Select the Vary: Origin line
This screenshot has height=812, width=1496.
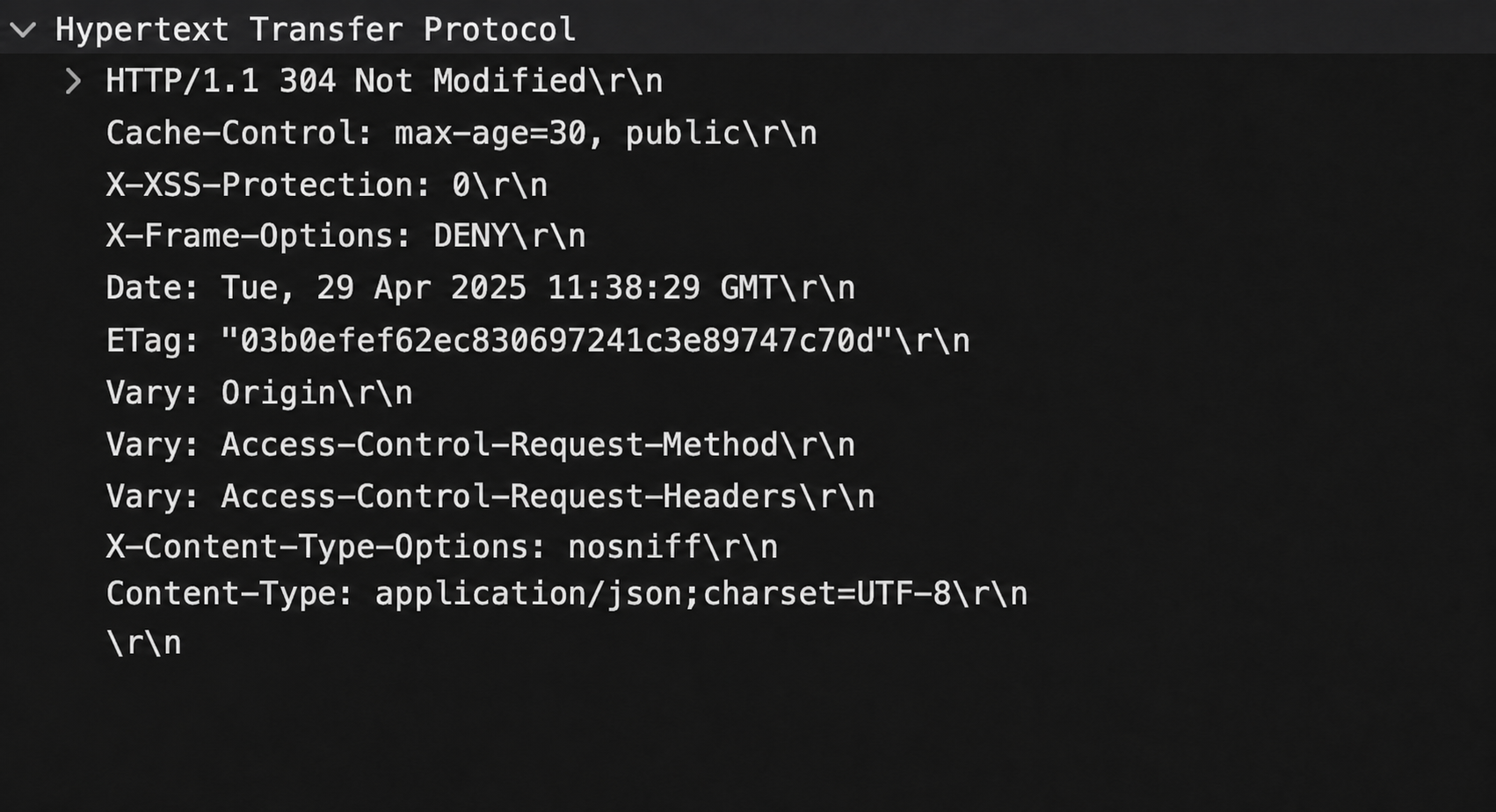[x=259, y=393]
